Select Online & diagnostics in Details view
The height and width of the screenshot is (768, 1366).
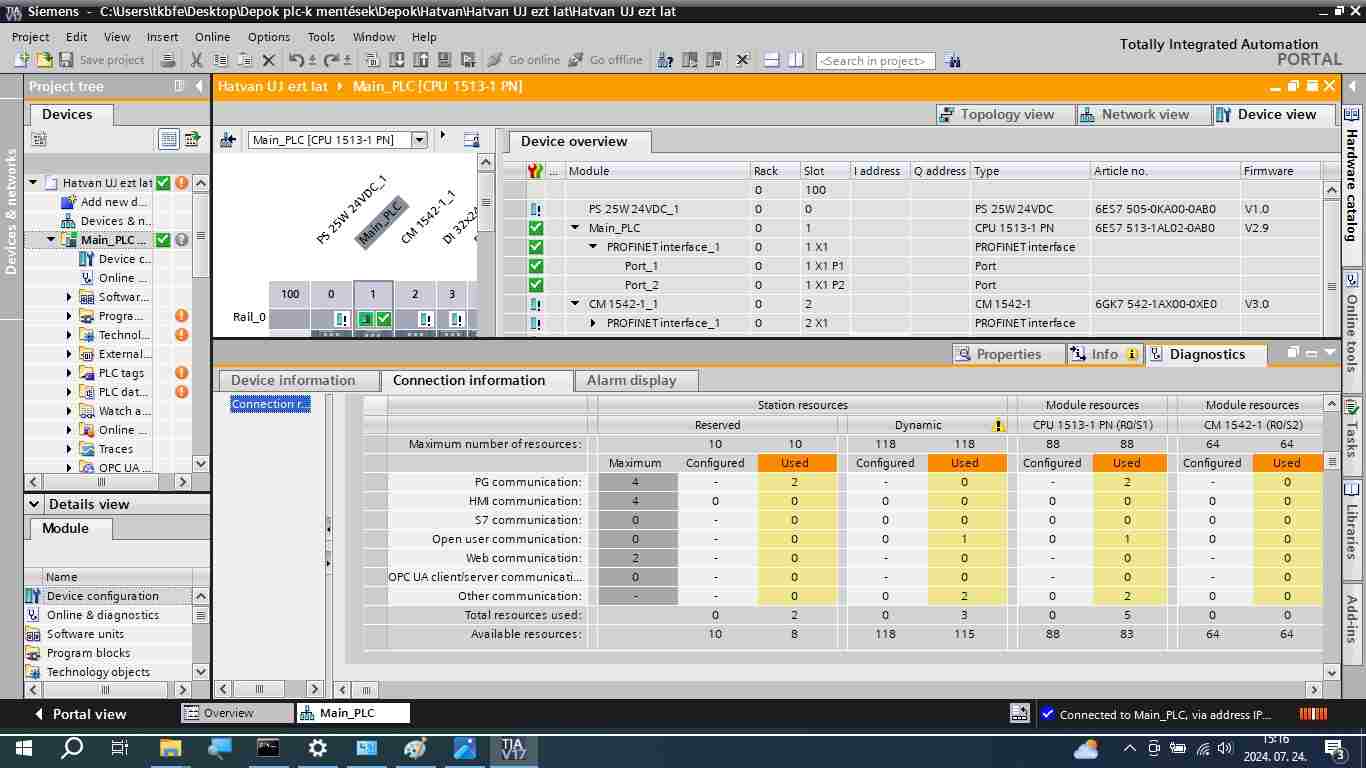coord(109,615)
